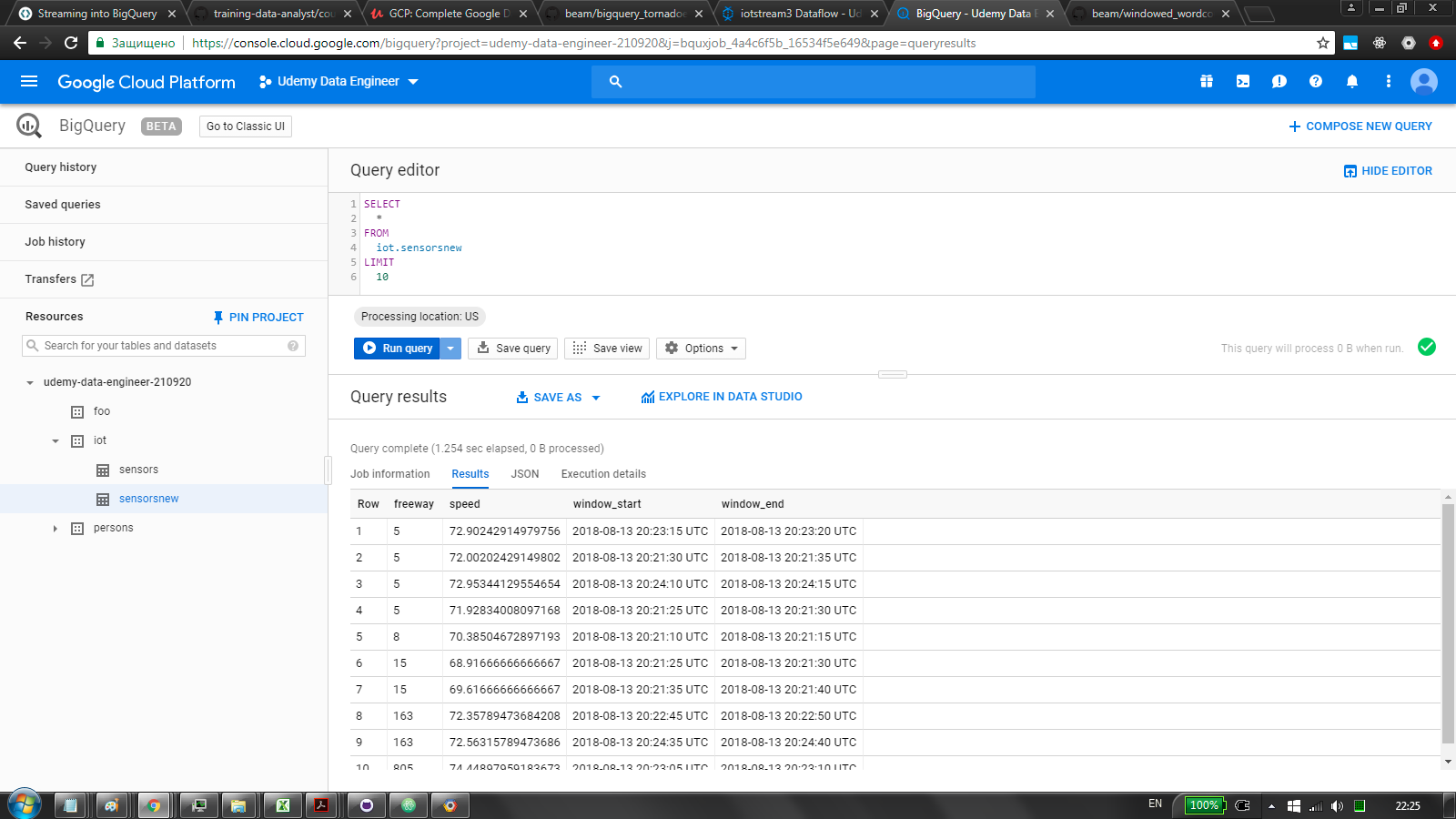
Task: Open the three-dot utilities menu
Action: (x=1389, y=81)
